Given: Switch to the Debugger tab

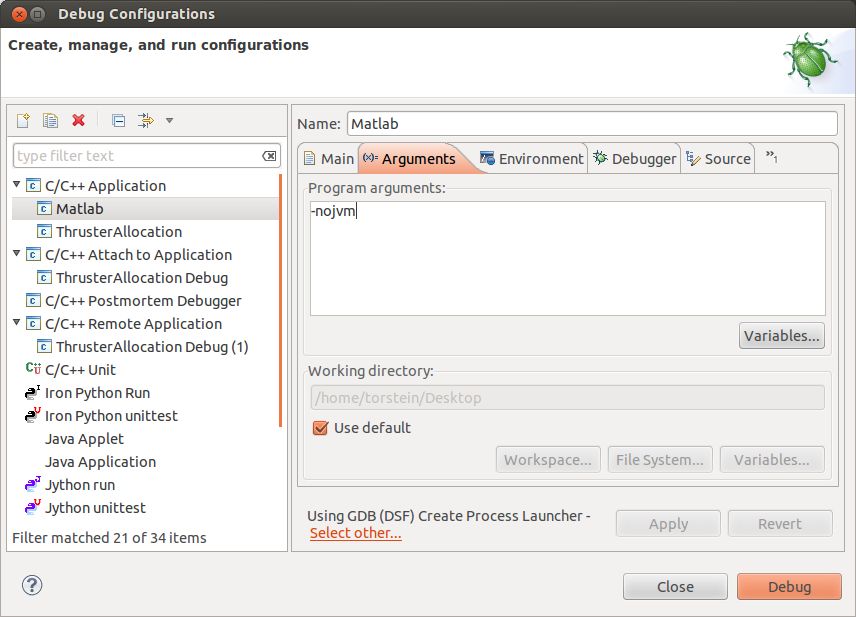Looking at the screenshot, I should (634, 159).
